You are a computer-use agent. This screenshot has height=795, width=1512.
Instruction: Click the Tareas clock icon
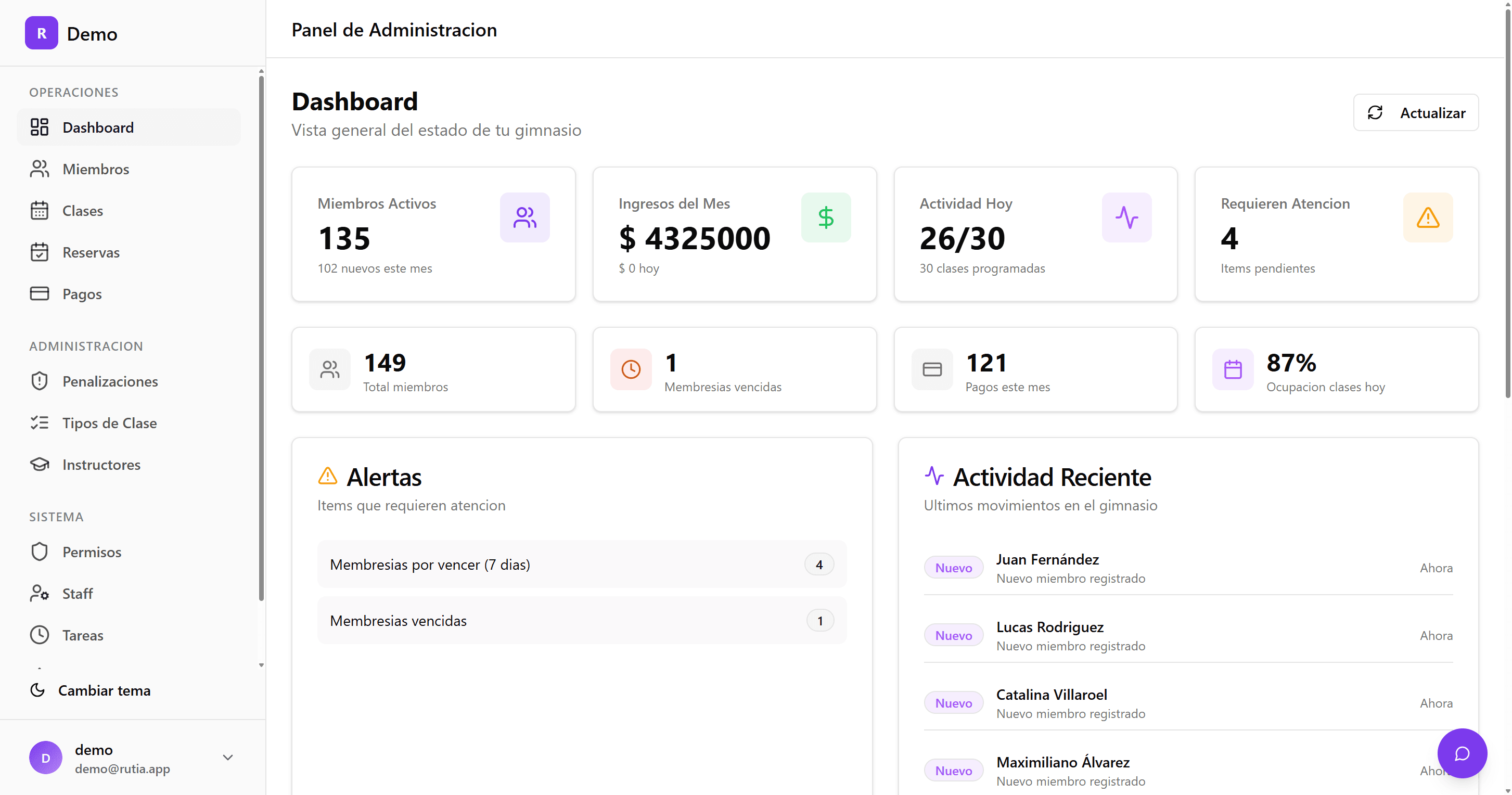pyautogui.click(x=40, y=635)
